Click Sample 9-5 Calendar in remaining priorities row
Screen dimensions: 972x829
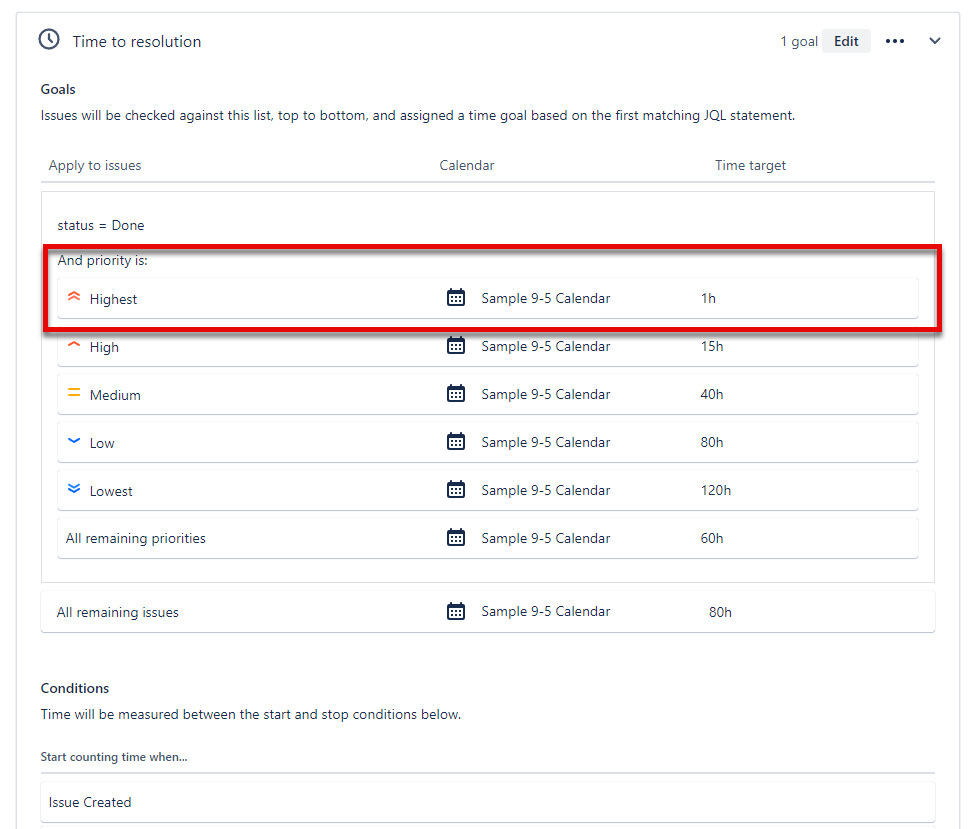point(546,538)
